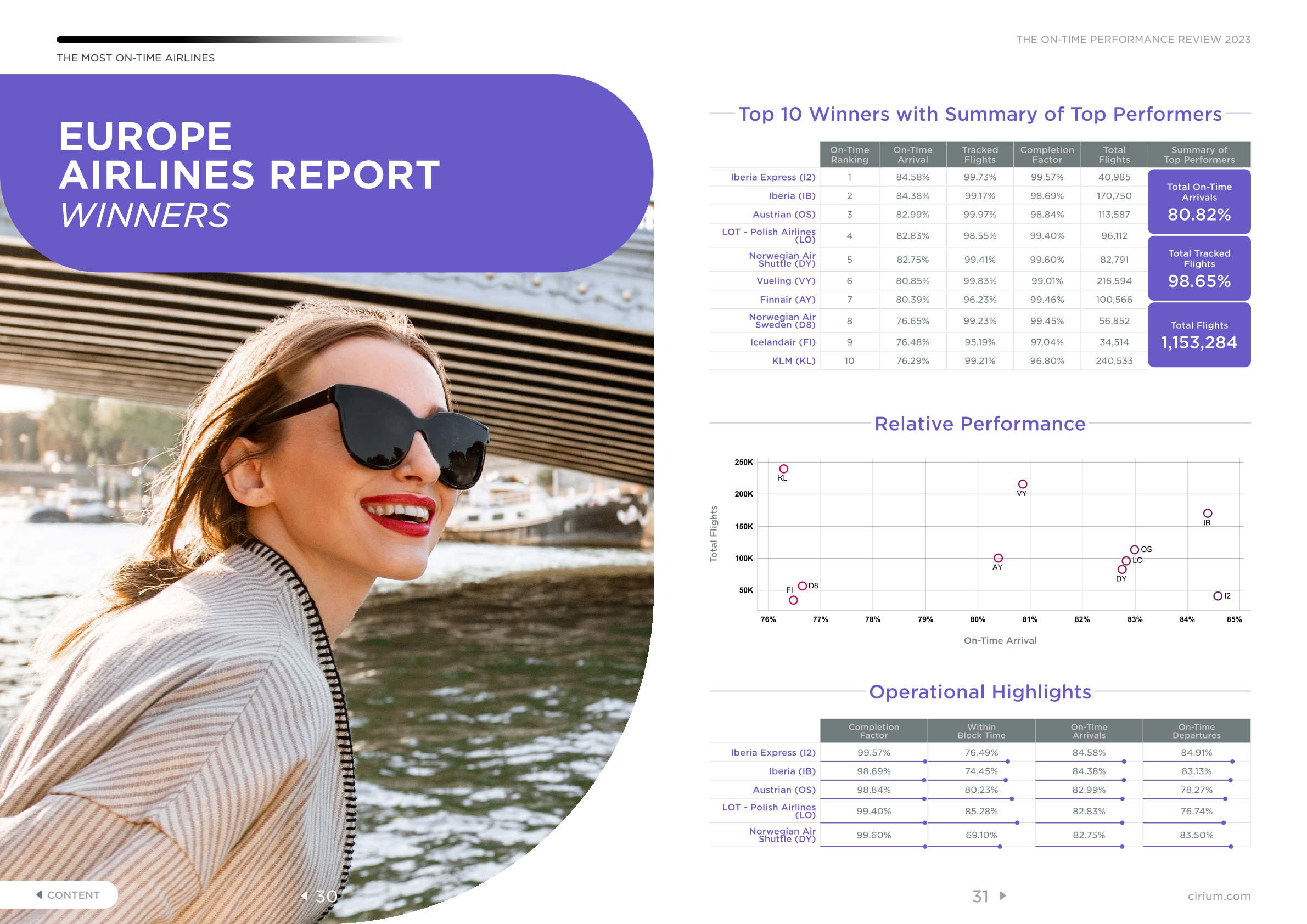The image size is (1307, 924).
Task: Click the Total Flights 1,153,284 summary box
Action: click(x=1199, y=335)
